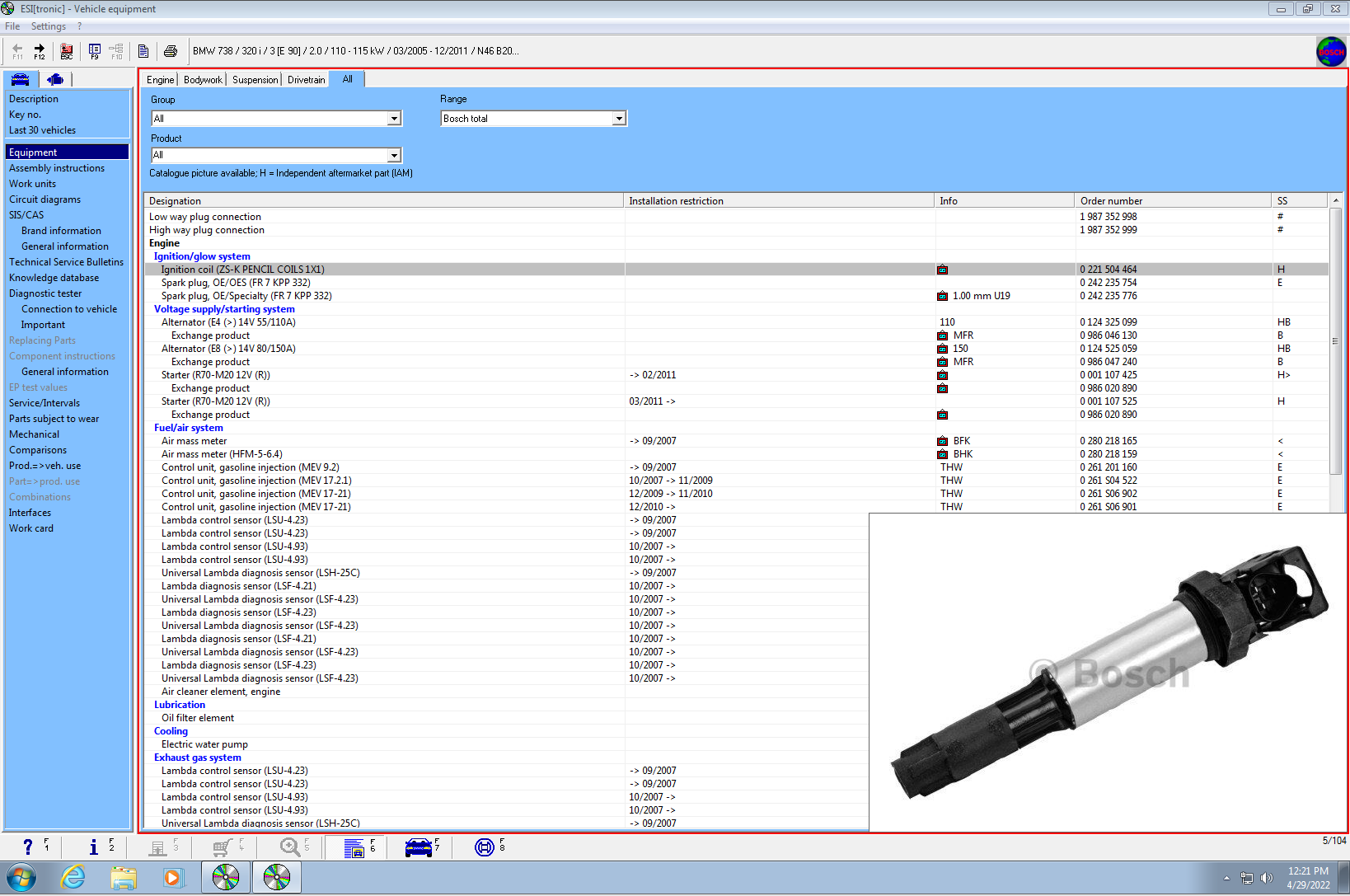Click the volume speaker tray icon
Image resolution: width=1350 pixels, height=896 pixels.
[1266, 878]
